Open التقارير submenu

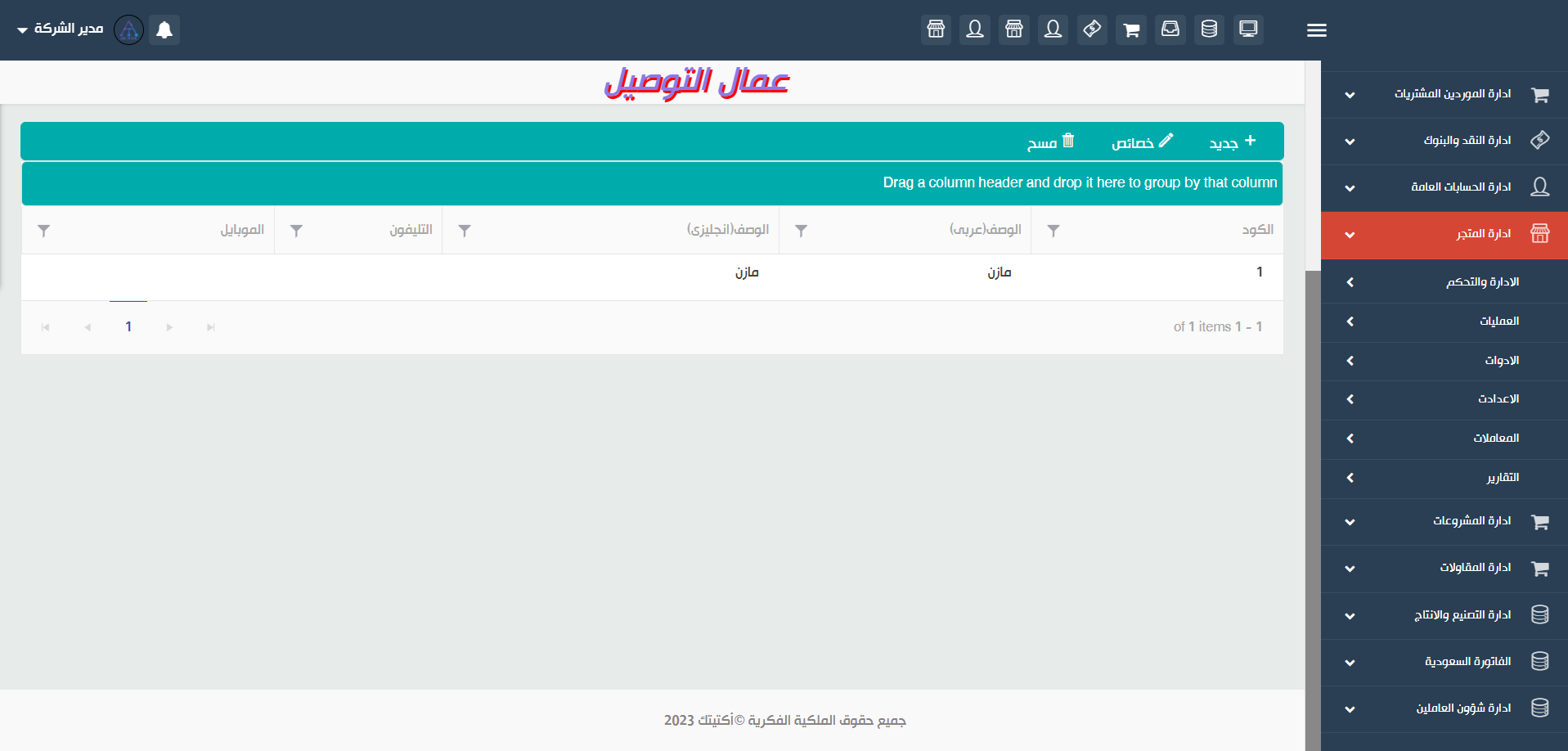1444,478
